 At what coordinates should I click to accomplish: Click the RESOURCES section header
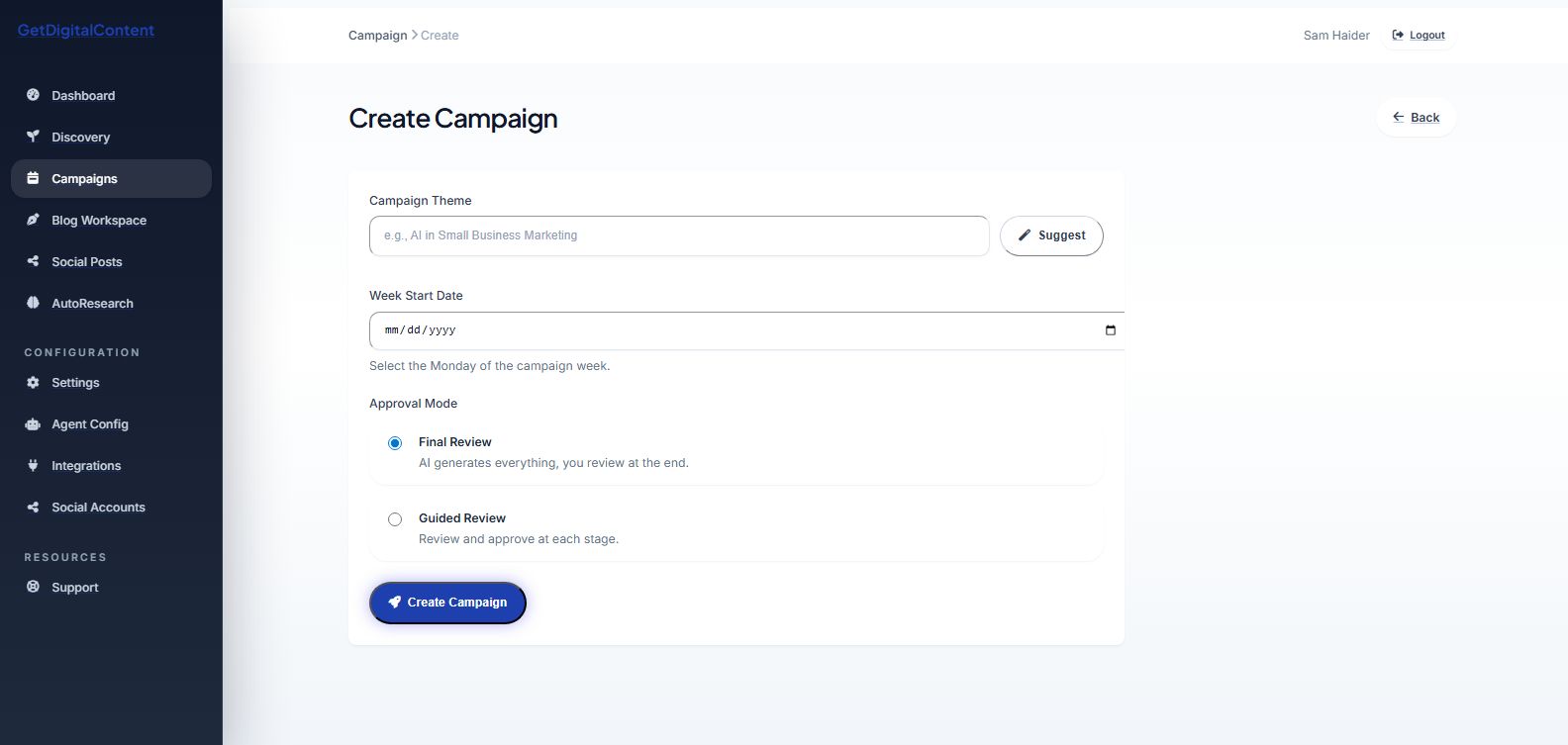65,557
